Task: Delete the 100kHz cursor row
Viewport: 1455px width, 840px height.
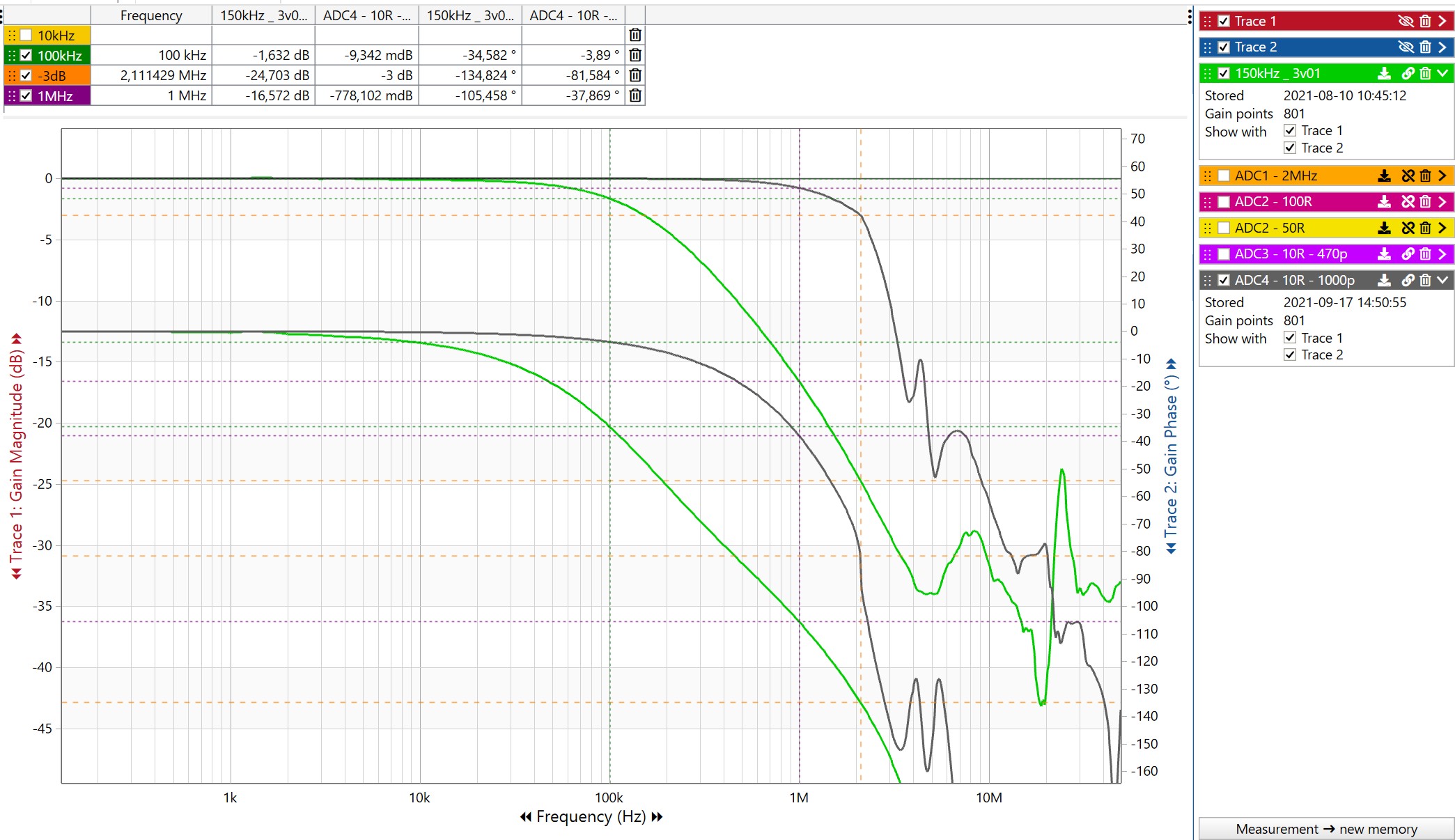Action: 635,55
